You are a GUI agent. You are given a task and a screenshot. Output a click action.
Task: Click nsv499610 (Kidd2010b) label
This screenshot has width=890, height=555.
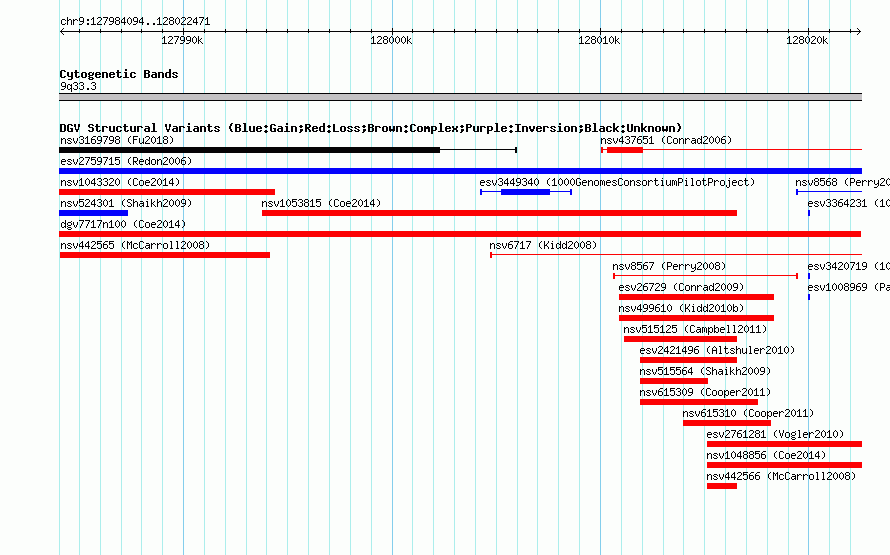coord(681,308)
